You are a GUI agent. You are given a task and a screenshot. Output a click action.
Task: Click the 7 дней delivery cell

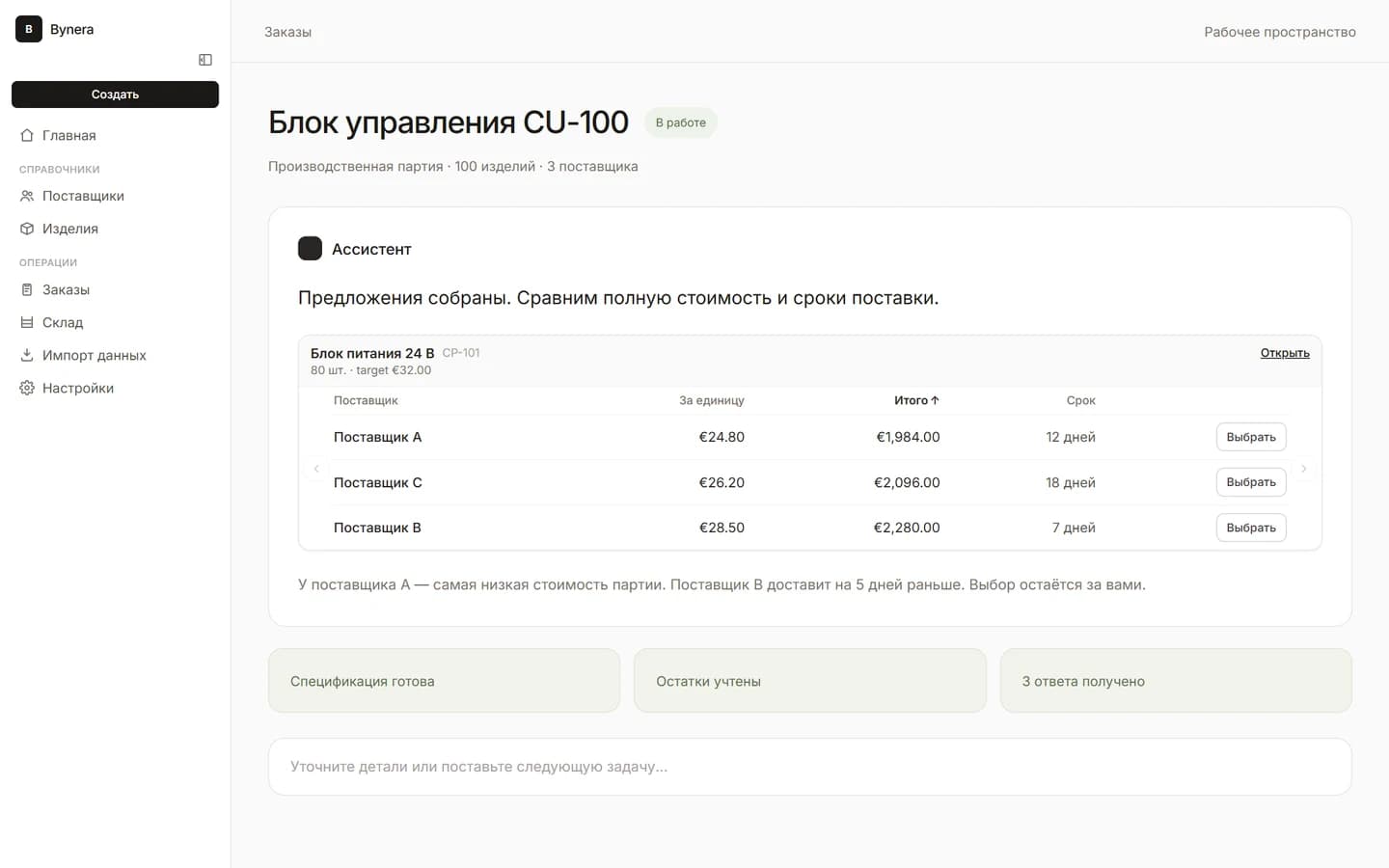[x=1074, y=528]
